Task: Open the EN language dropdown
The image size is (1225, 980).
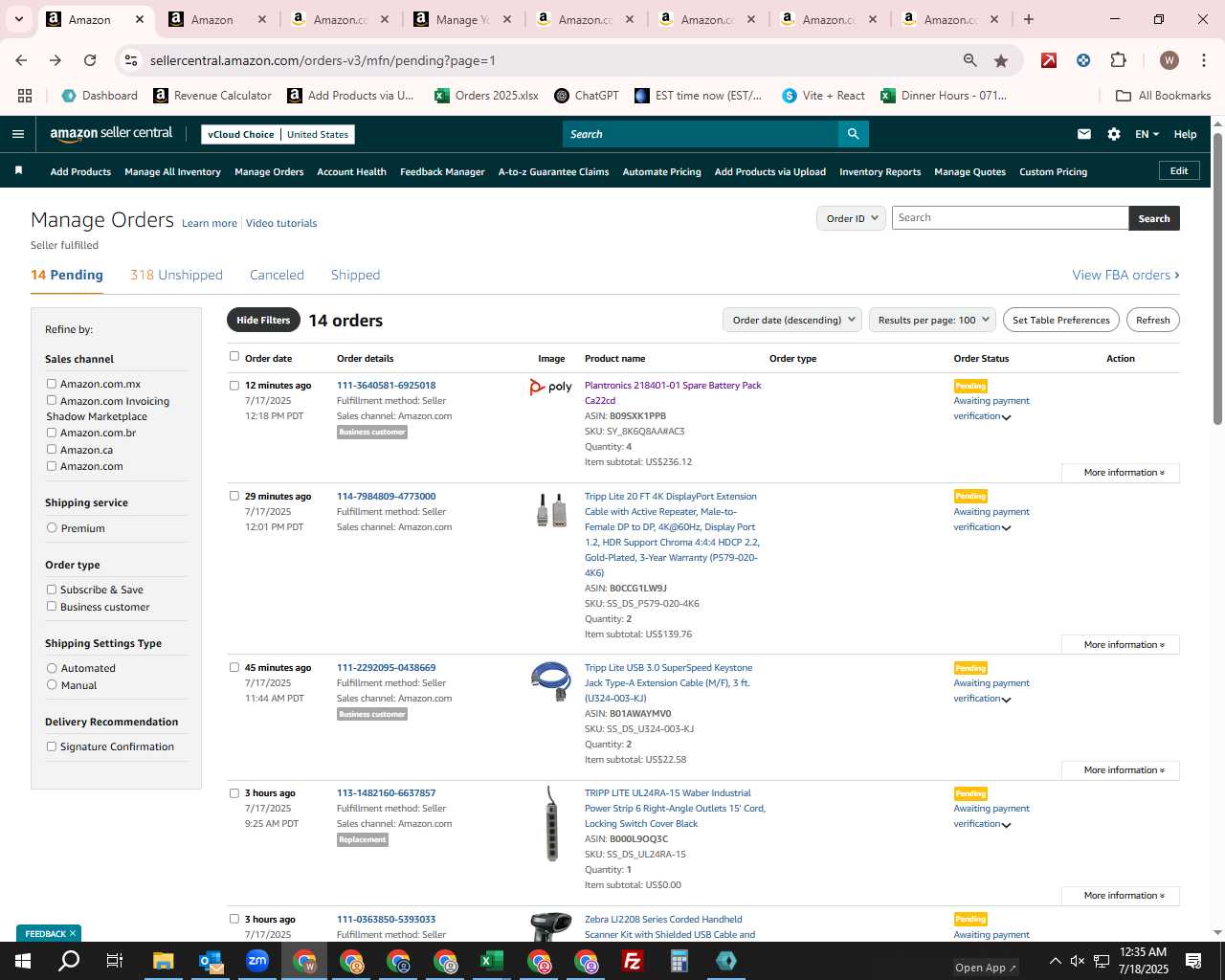Action: (1147, 134)
